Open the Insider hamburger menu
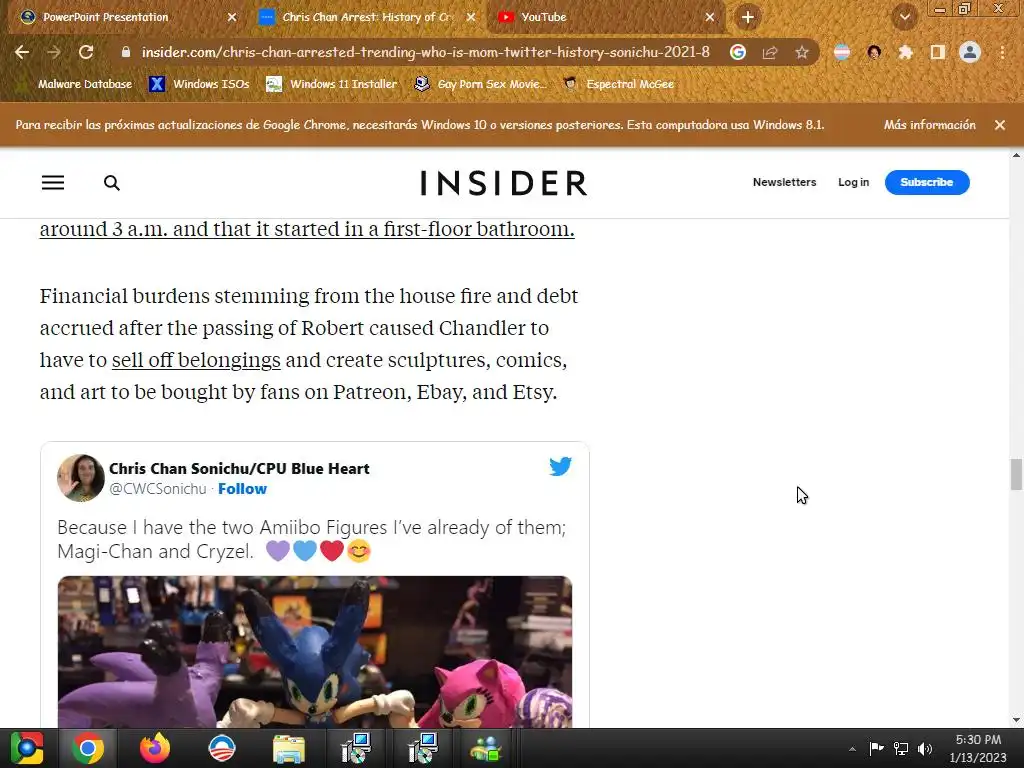Viewport: 1024px width, 768px height. (53, 183)
